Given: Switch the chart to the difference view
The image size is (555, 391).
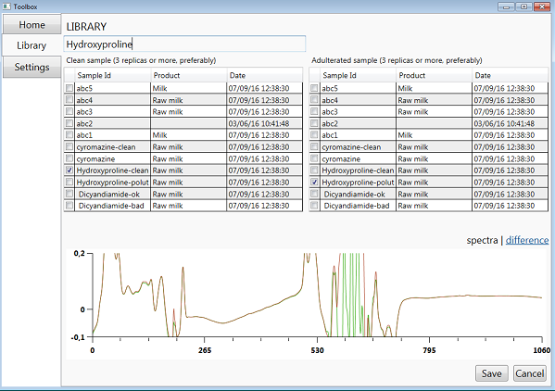Looking at the screenshot, I should [x=527, y=240].
